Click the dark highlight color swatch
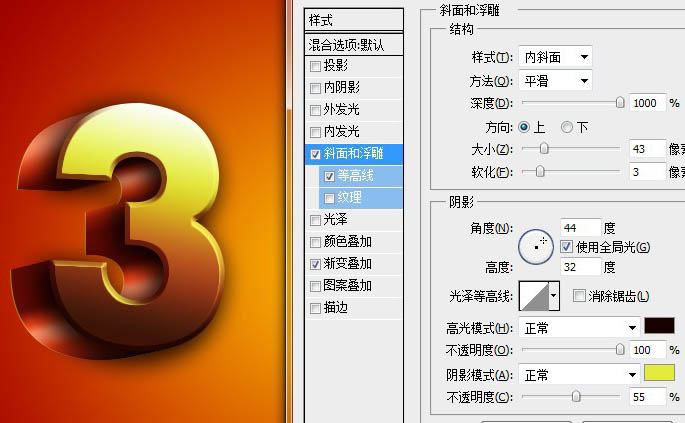This screenshot has width=685, height=423. pos(659,326)
